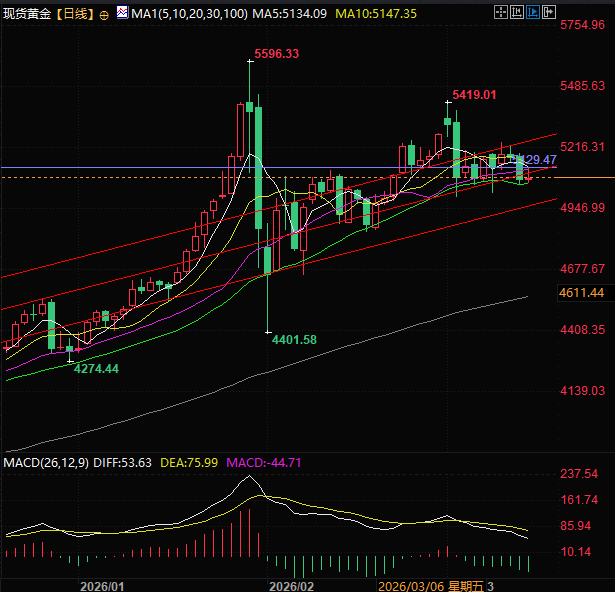The height and width of the screenshot is (592, 615).
Task: Click the DEA:75.99 value
Action: point(189,463)
